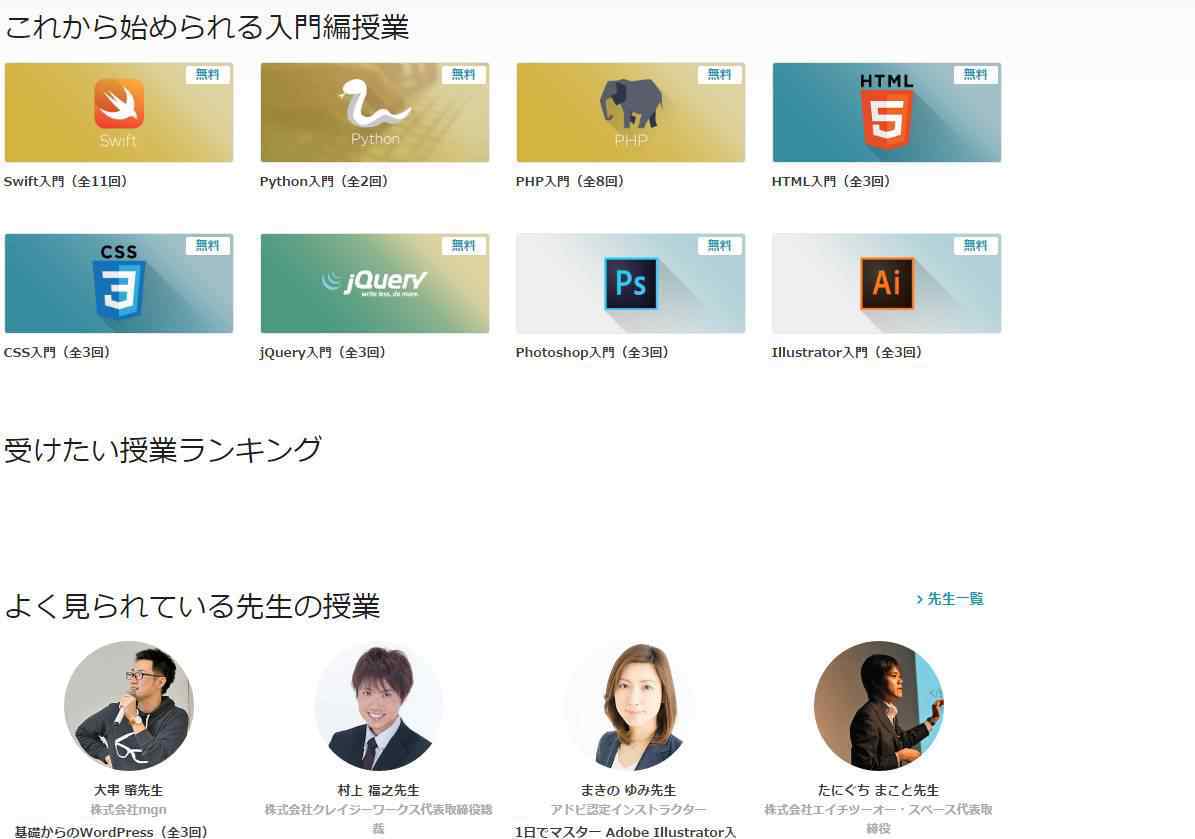
Task: Choose the CSS3 shield logo
Action: pyautogui.click(x=119, y=282)
